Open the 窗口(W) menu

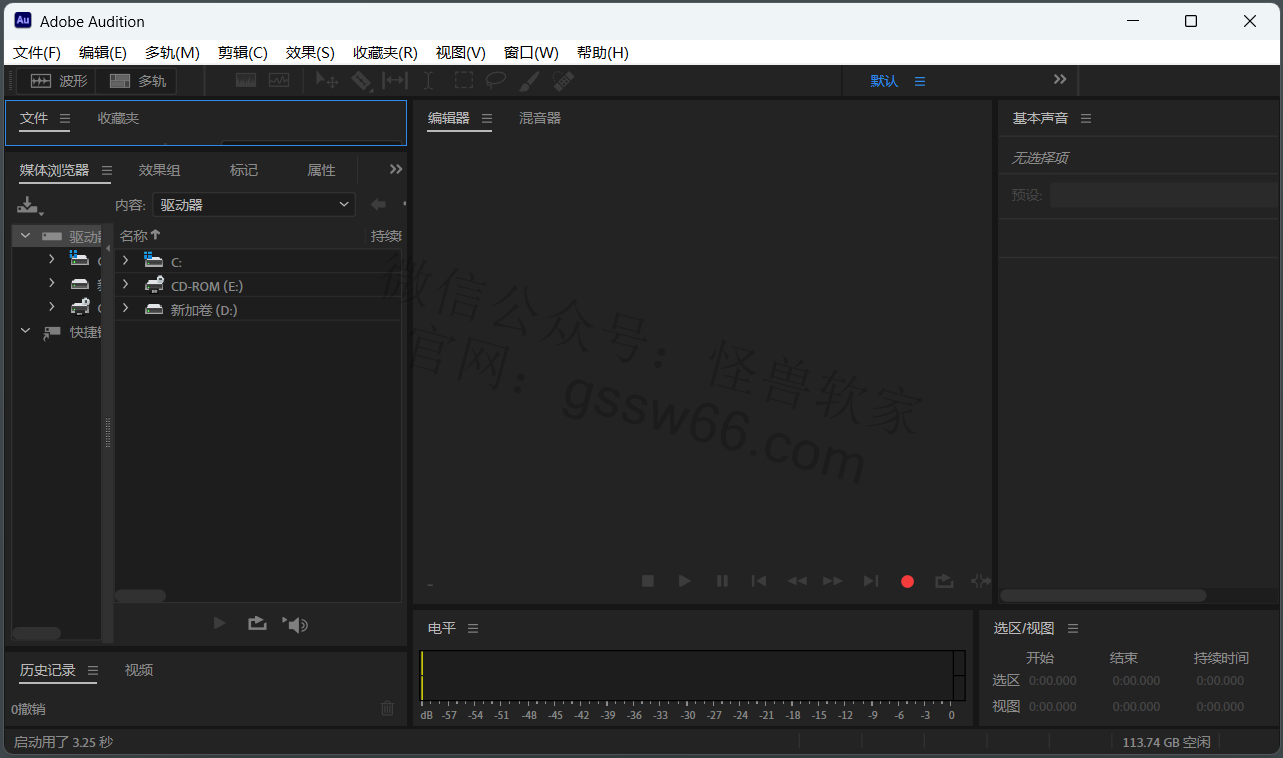coord(531,52)
